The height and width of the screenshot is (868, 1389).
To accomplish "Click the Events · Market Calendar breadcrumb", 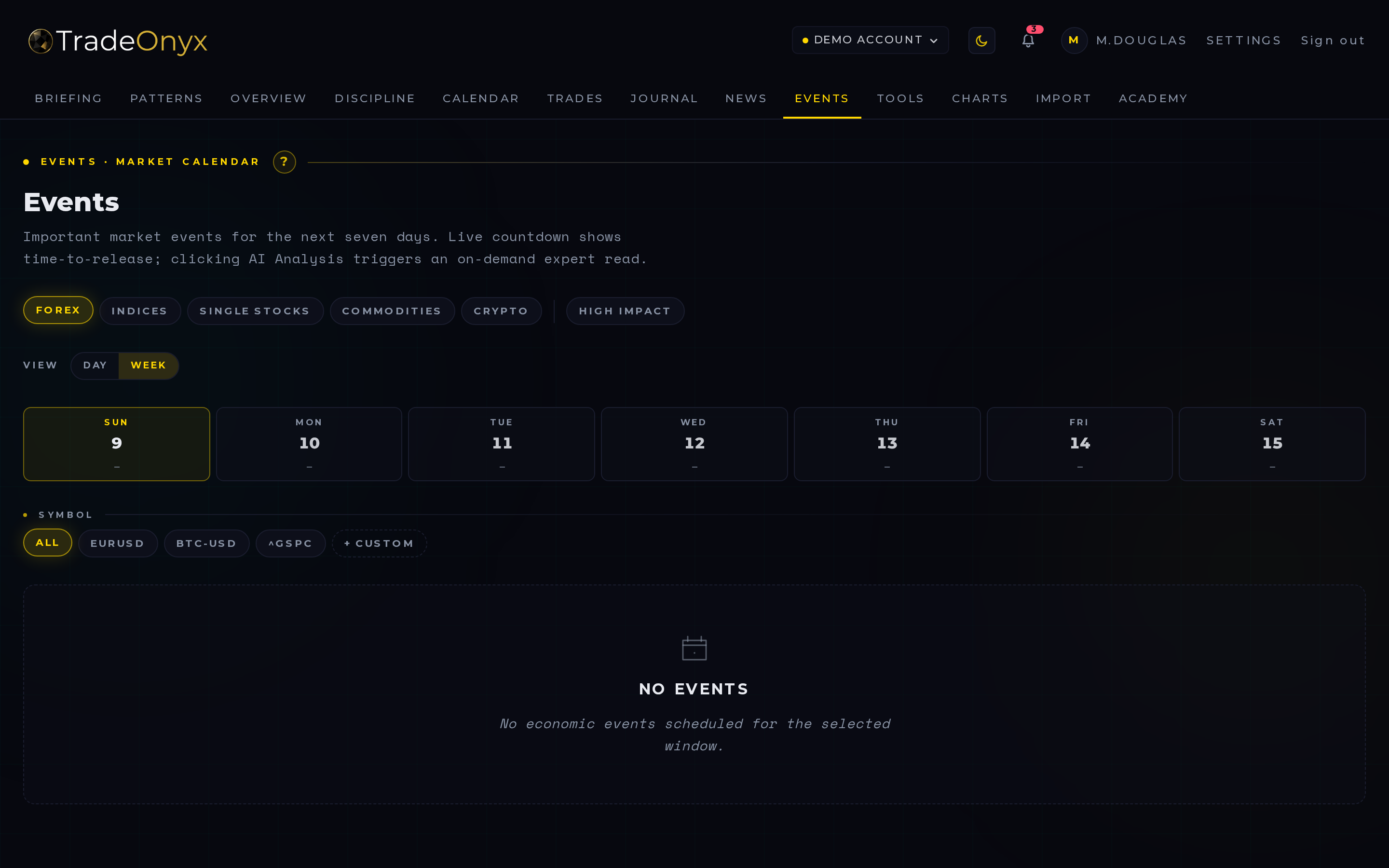I will click(x=150, y=162).
